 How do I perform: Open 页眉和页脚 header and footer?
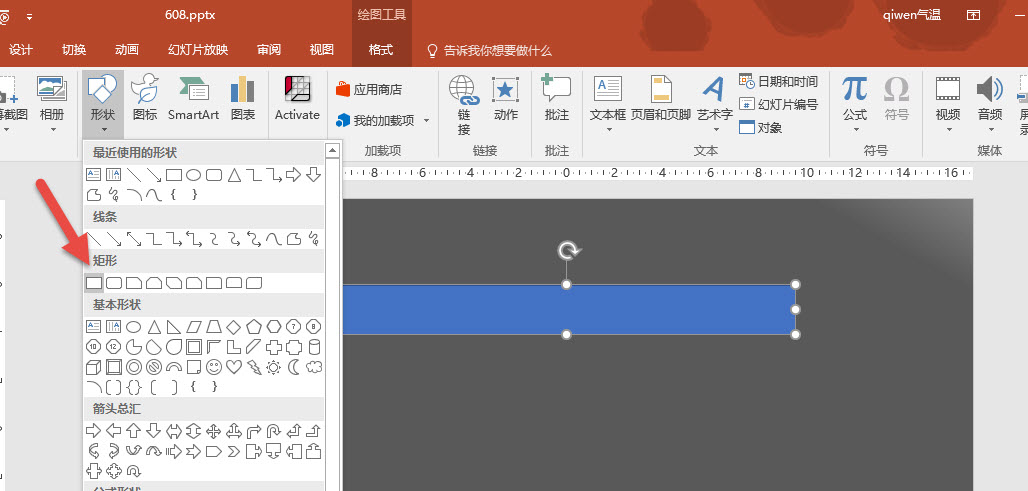tap(661, 97)
